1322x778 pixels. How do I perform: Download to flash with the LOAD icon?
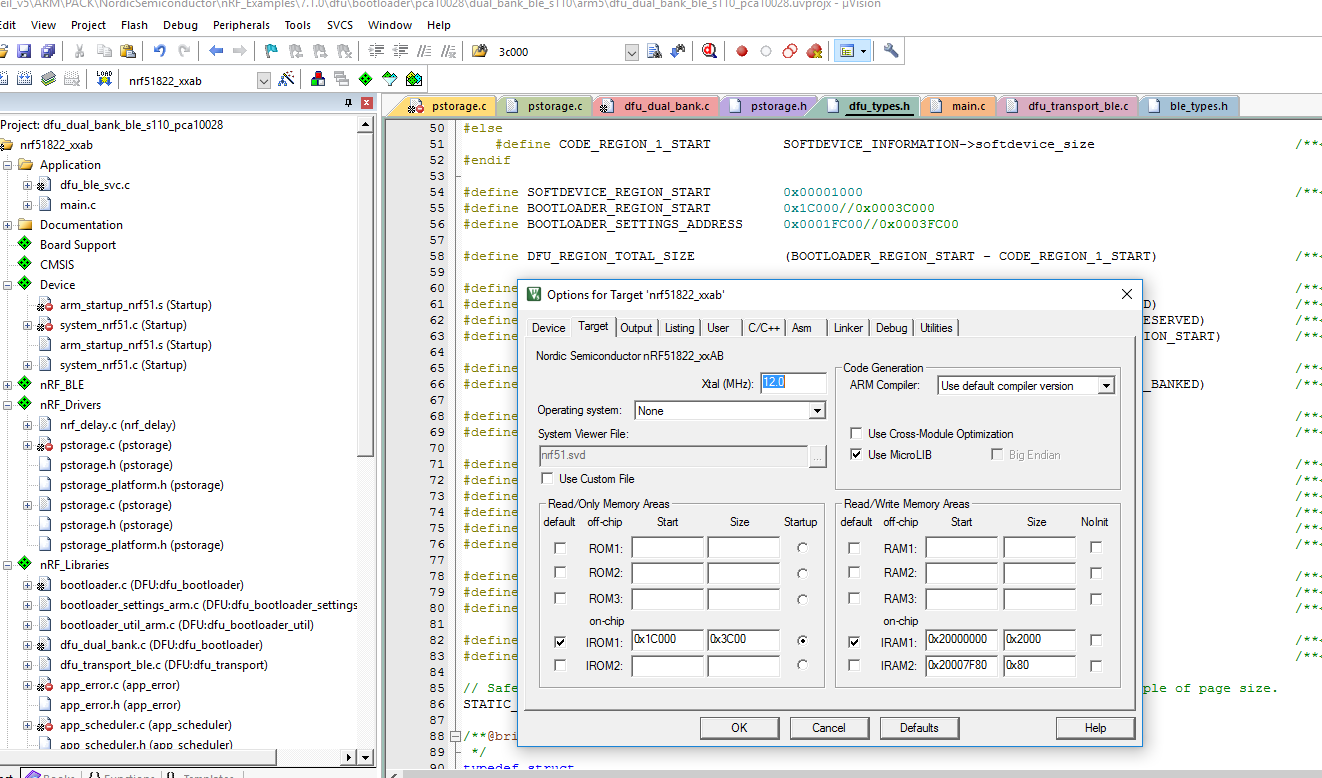tap(104, 80)
